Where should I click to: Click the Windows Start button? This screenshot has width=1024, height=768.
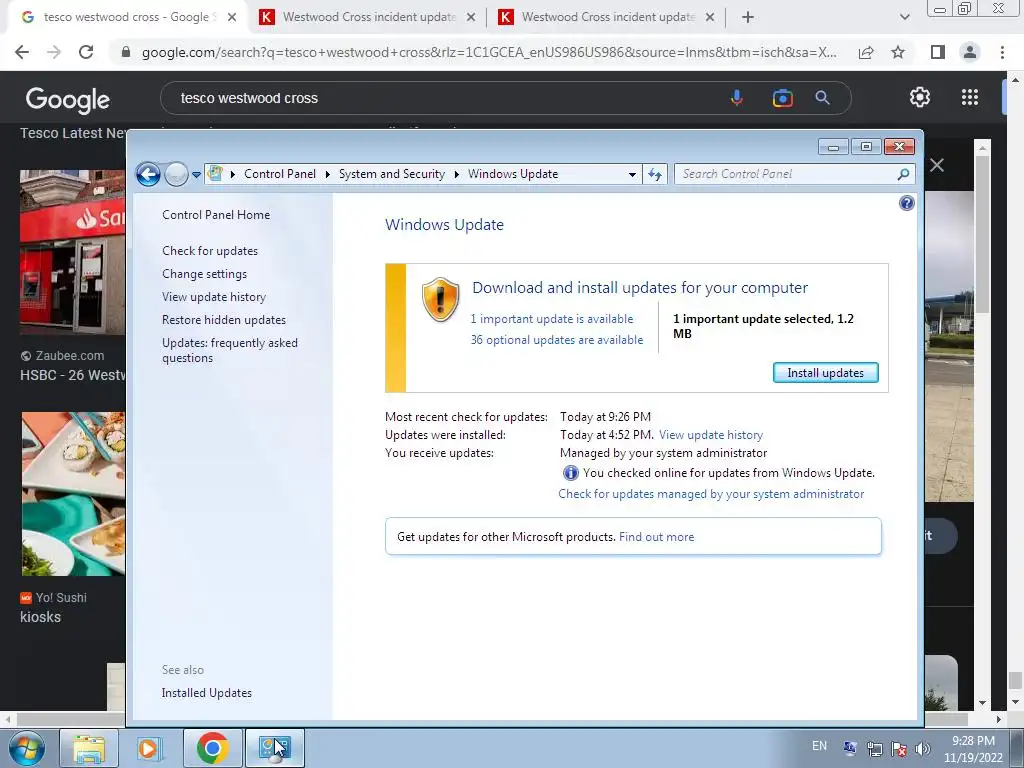(26, 748)
